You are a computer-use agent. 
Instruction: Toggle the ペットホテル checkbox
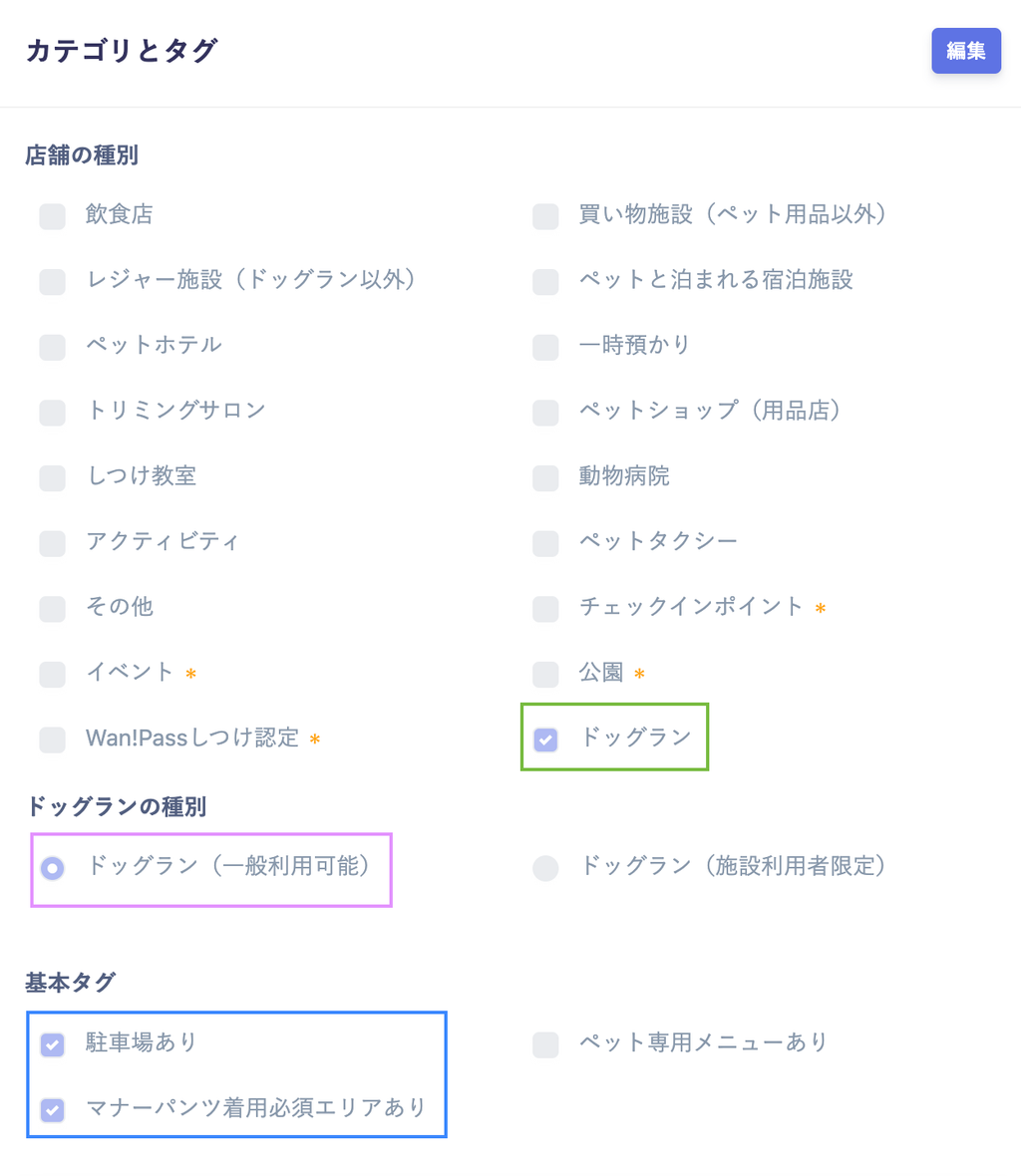coord(53,347)
